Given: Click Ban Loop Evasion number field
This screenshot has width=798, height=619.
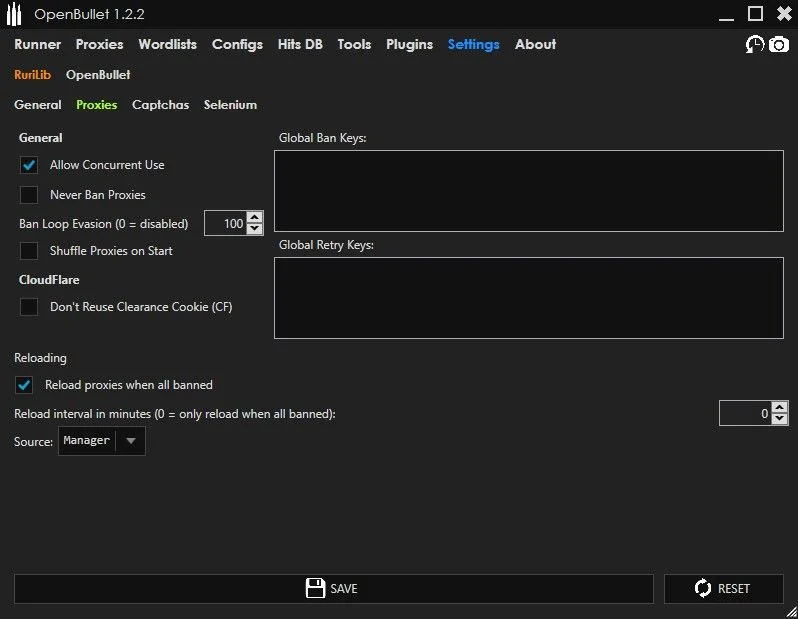Looking at the screenshot, I should (225, 223).
